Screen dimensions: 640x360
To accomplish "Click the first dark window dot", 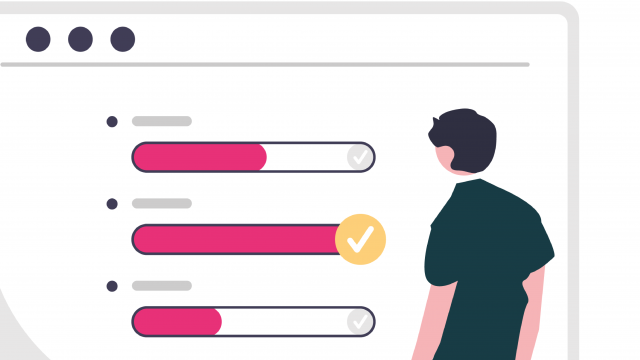I will (38, 39).
